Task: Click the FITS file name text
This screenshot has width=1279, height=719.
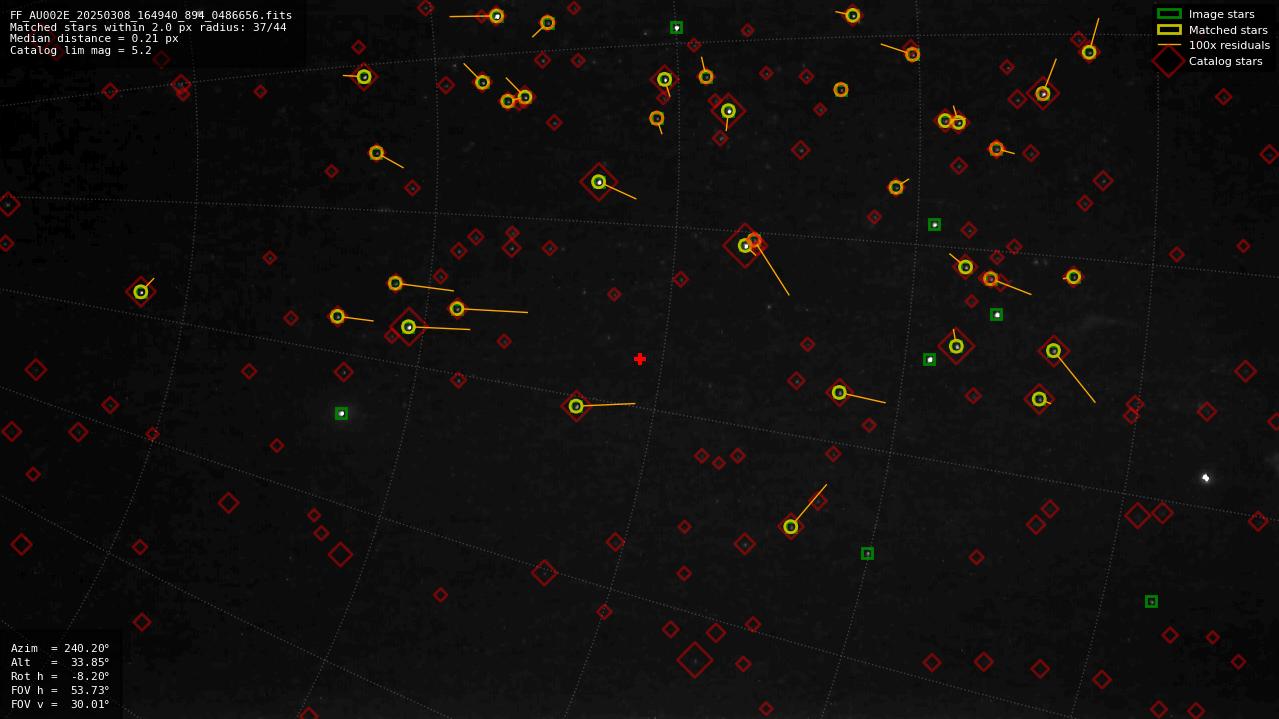Action: (x=151, y=15)
